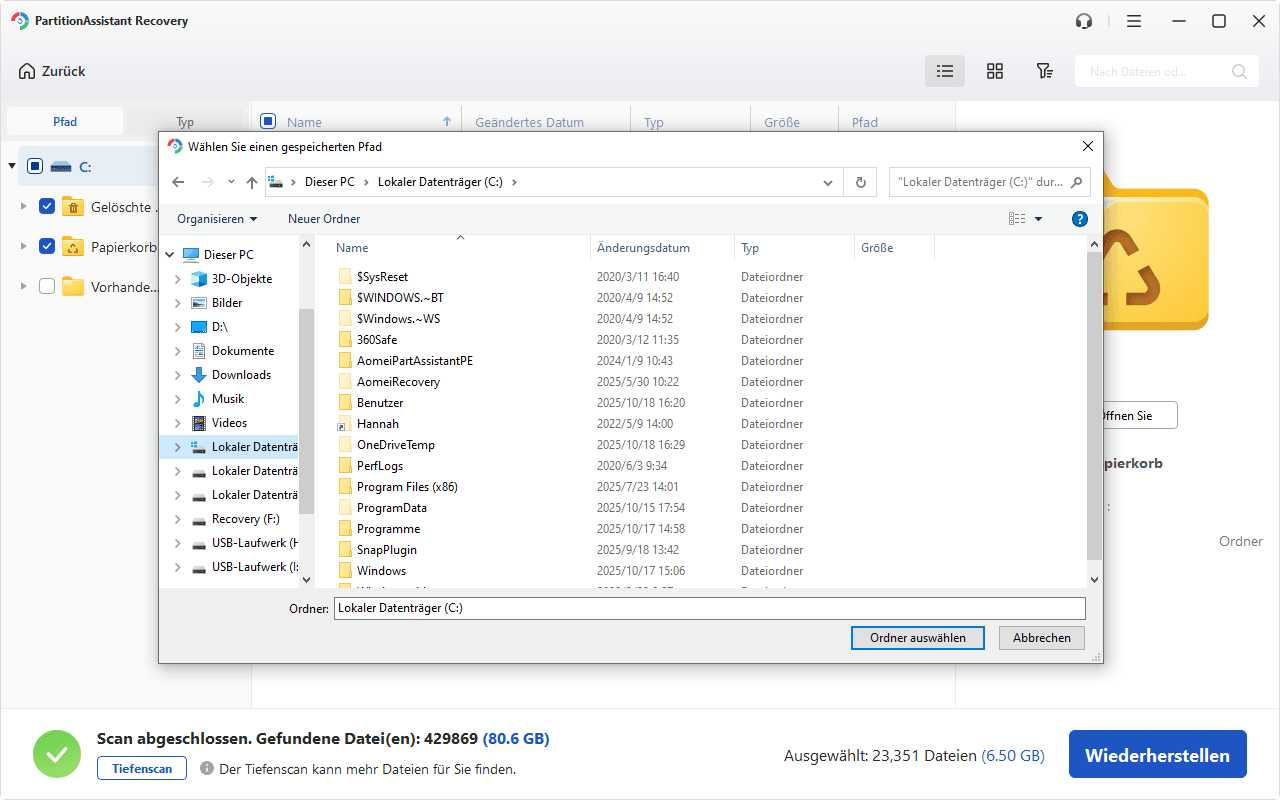Click the navigation tree scrollbar in dialog
Viewport: 1280px width, 800px height.
(x=306, y=410)
